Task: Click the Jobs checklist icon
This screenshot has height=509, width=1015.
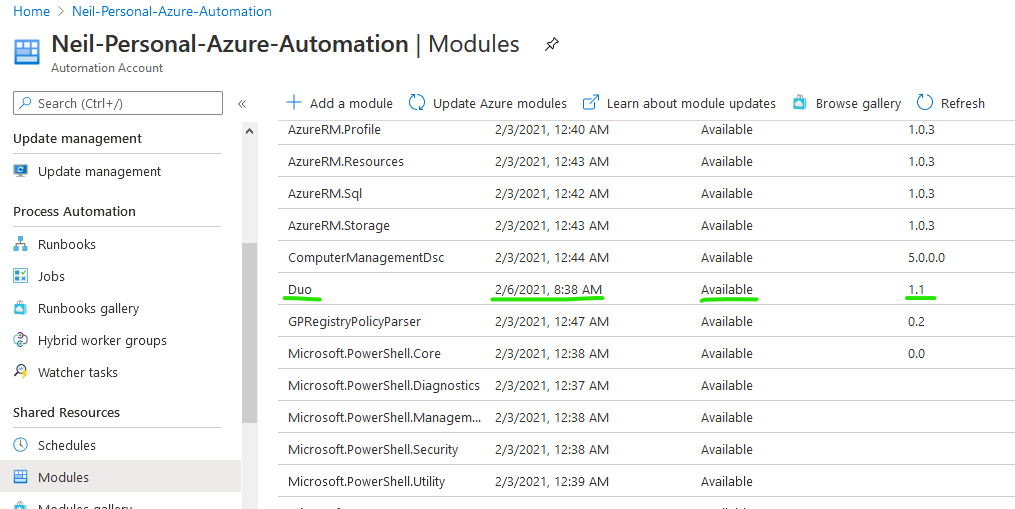Action: point(21,276)
